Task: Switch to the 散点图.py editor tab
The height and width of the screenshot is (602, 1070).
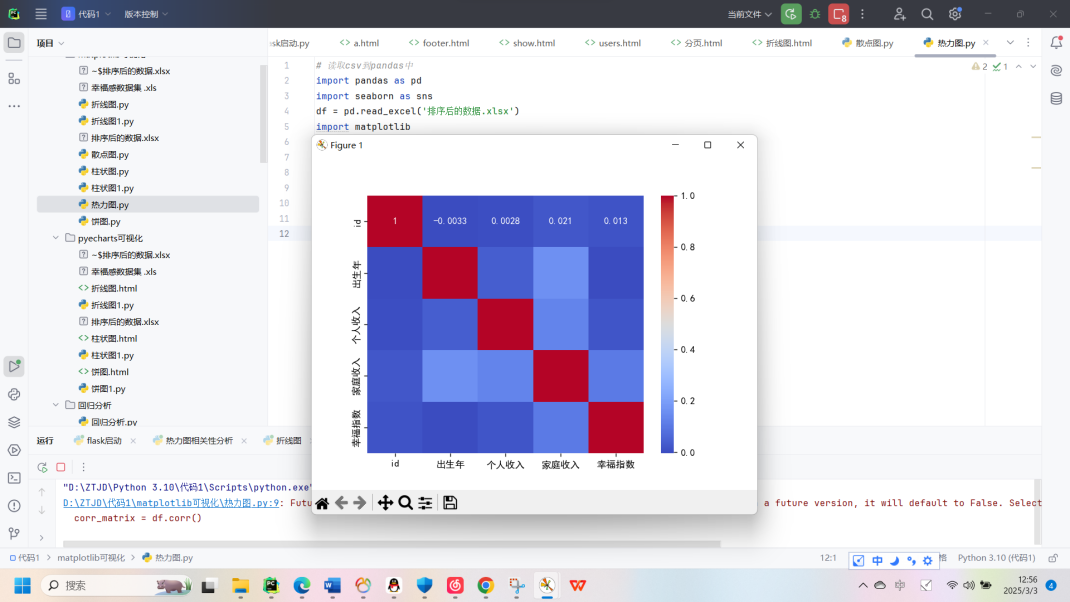Action: pyautogui.click(x=867, y=43)
